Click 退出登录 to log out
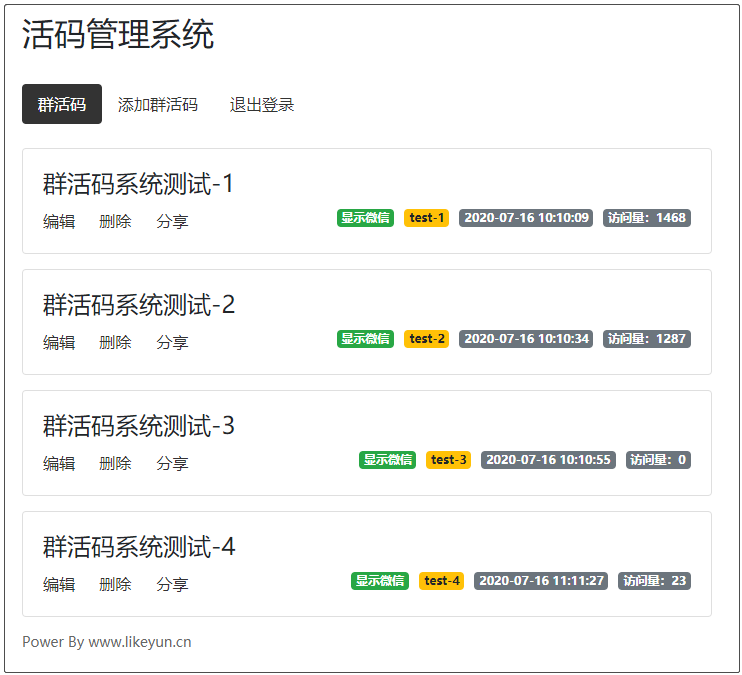This screenshot has height=675, width=742. point(262,104)
